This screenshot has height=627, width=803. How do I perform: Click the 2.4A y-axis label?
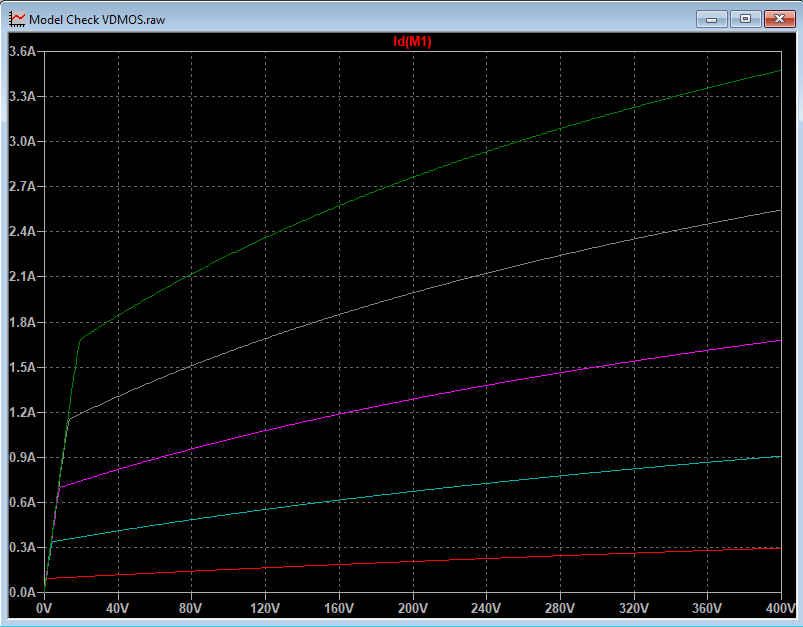click(x=23, y=232)
